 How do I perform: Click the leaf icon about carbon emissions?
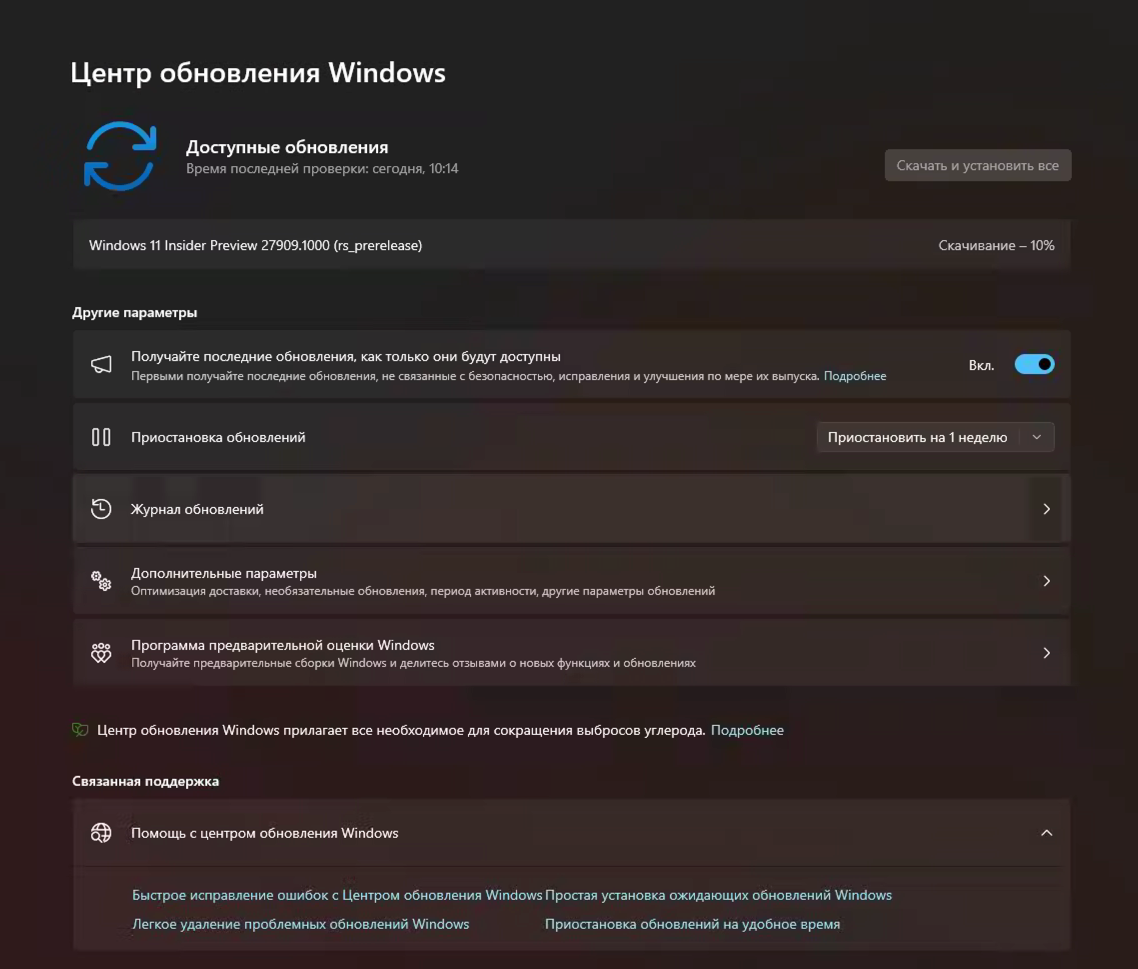(x=80, y=730)
